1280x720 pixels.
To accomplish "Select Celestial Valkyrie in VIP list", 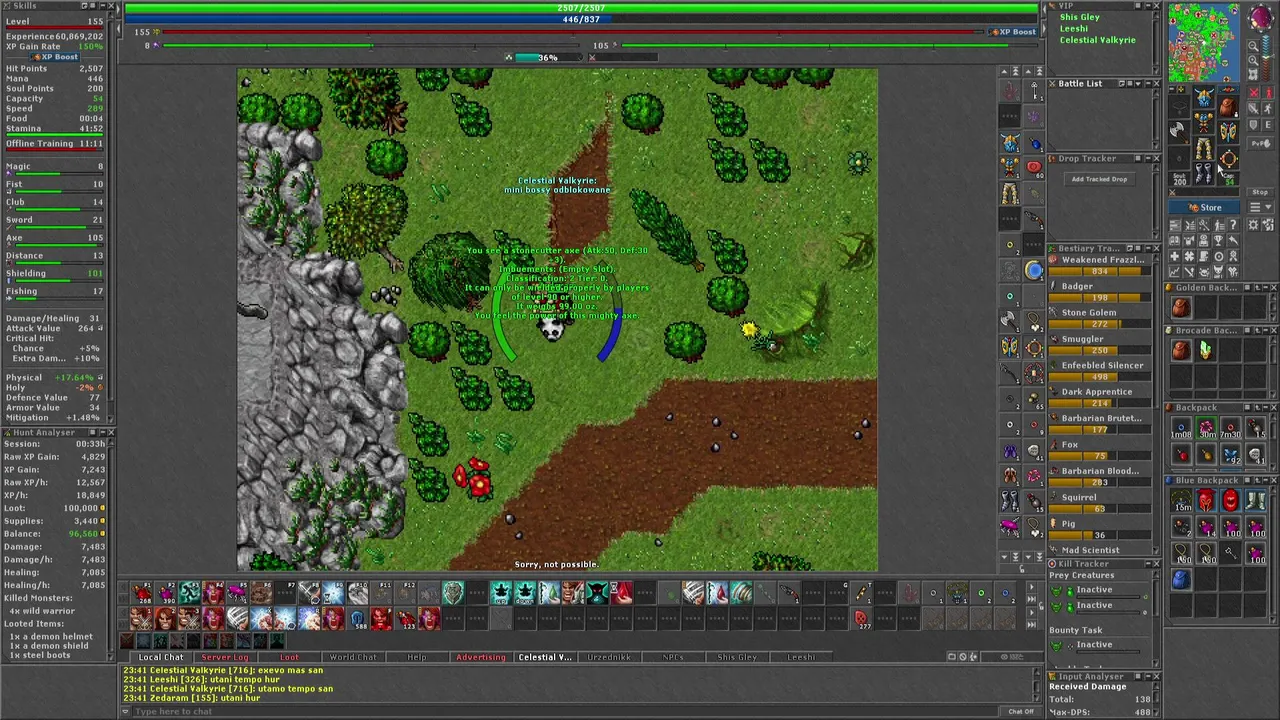I will 1097,40.
